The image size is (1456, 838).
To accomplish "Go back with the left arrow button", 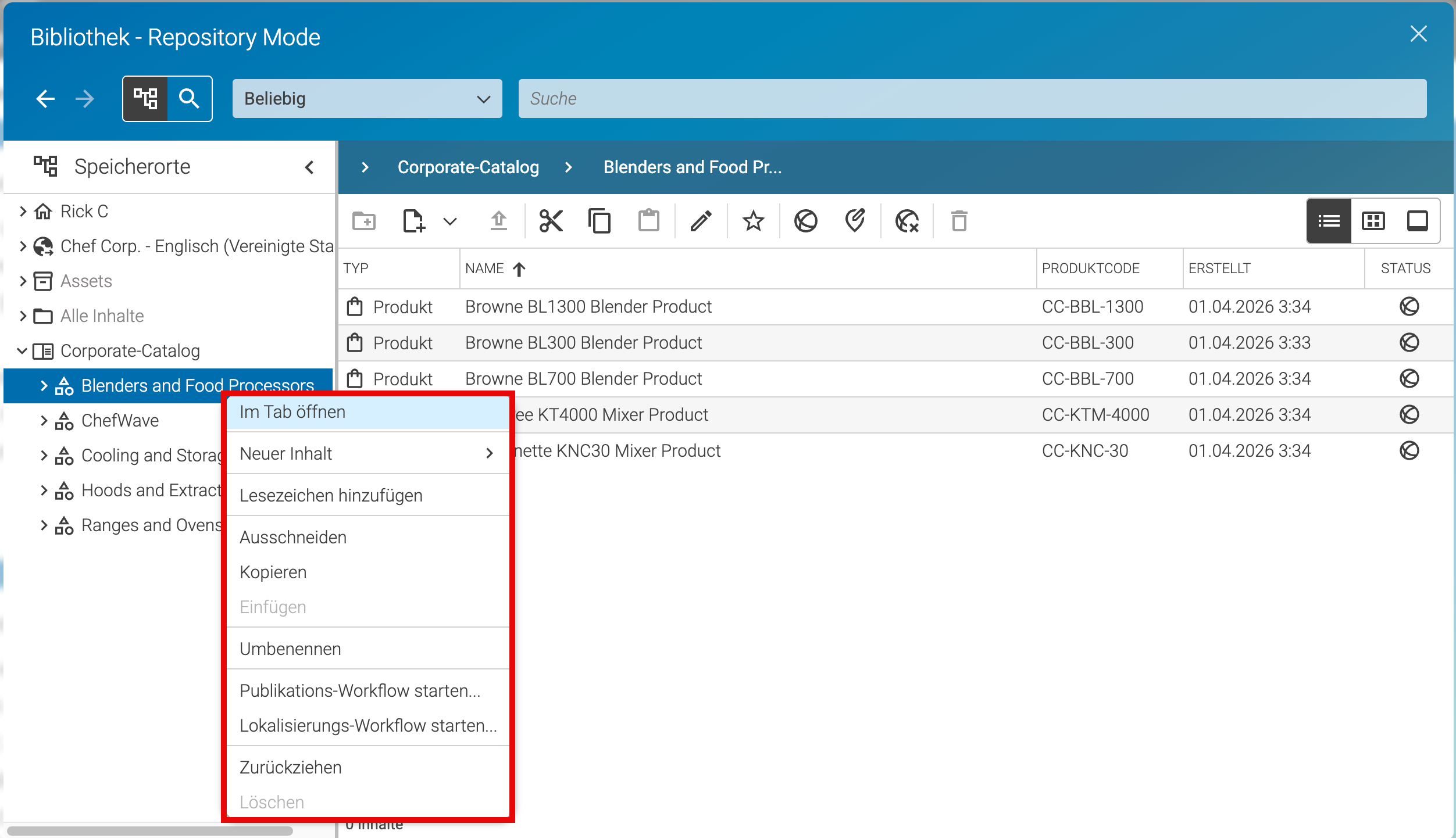I will coord(45,99).
